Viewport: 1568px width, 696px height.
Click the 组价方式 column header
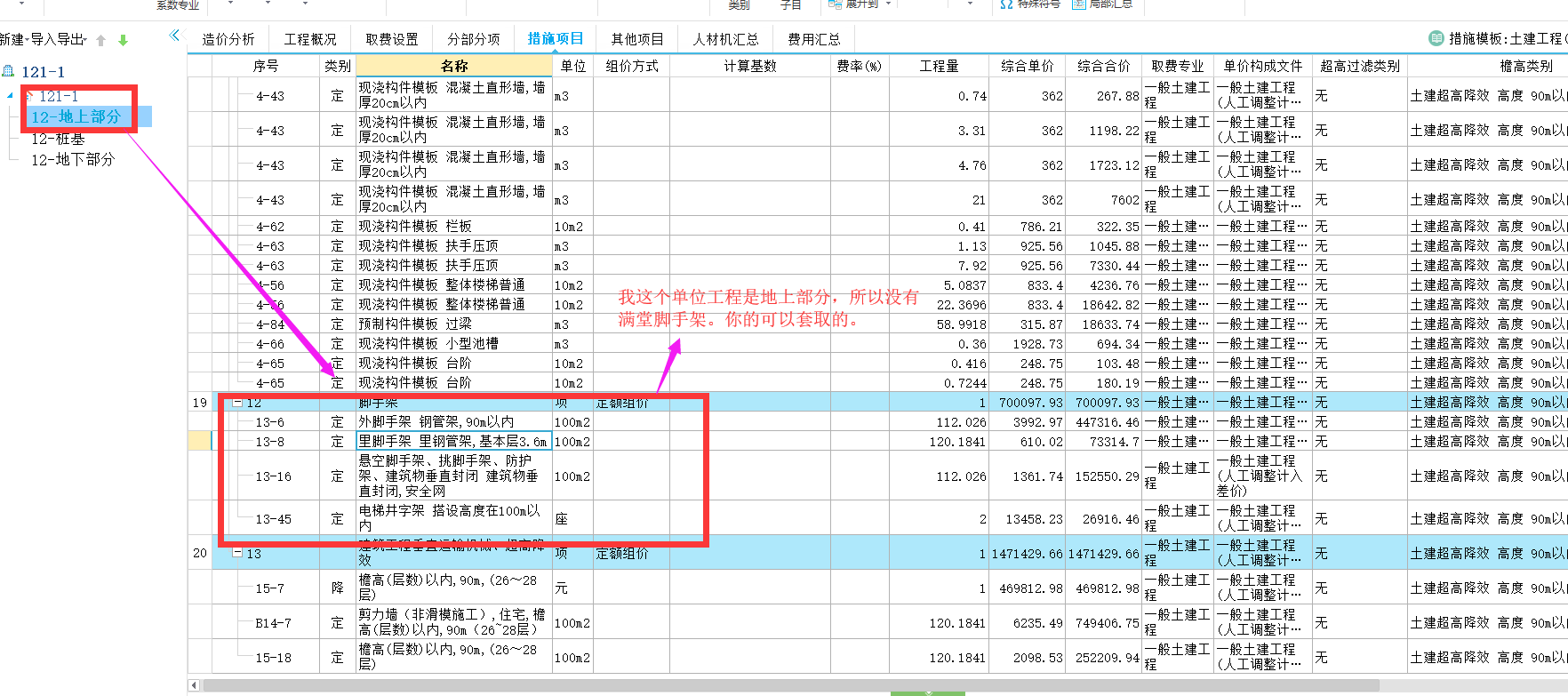click(x=632, y=66)
